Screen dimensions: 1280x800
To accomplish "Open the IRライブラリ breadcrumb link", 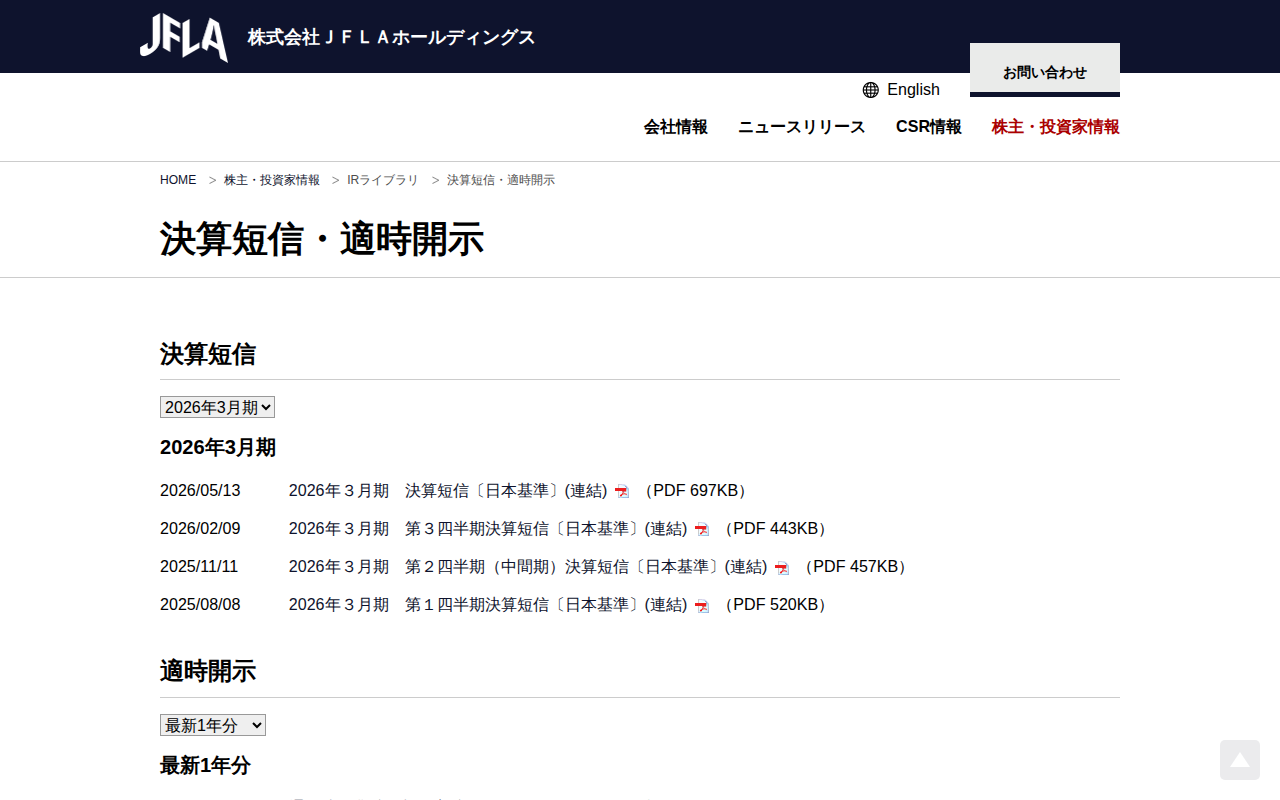I will click(x=383, y=180).
